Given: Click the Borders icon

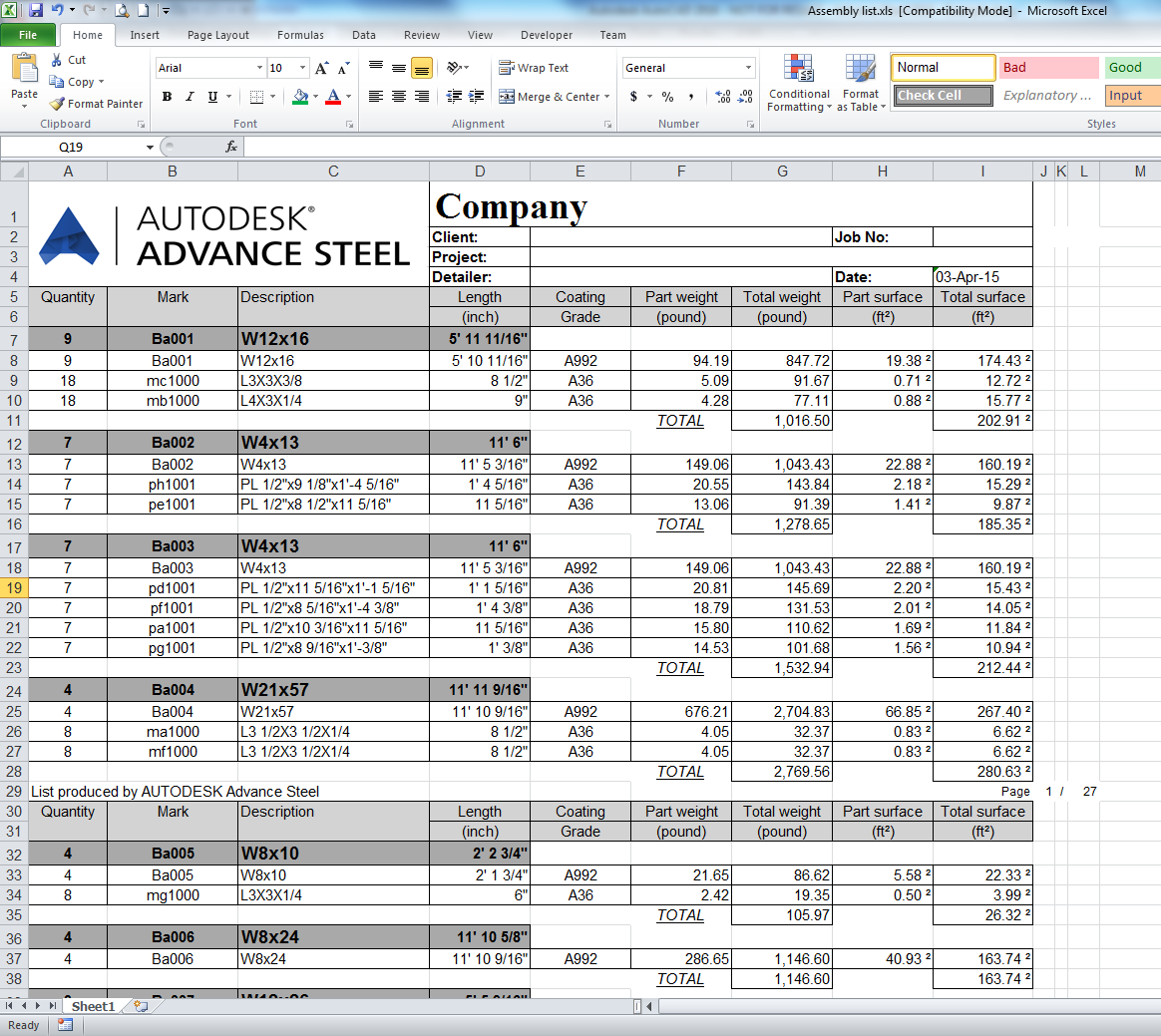Looking at the screenshot, I should tap(257, 96).
